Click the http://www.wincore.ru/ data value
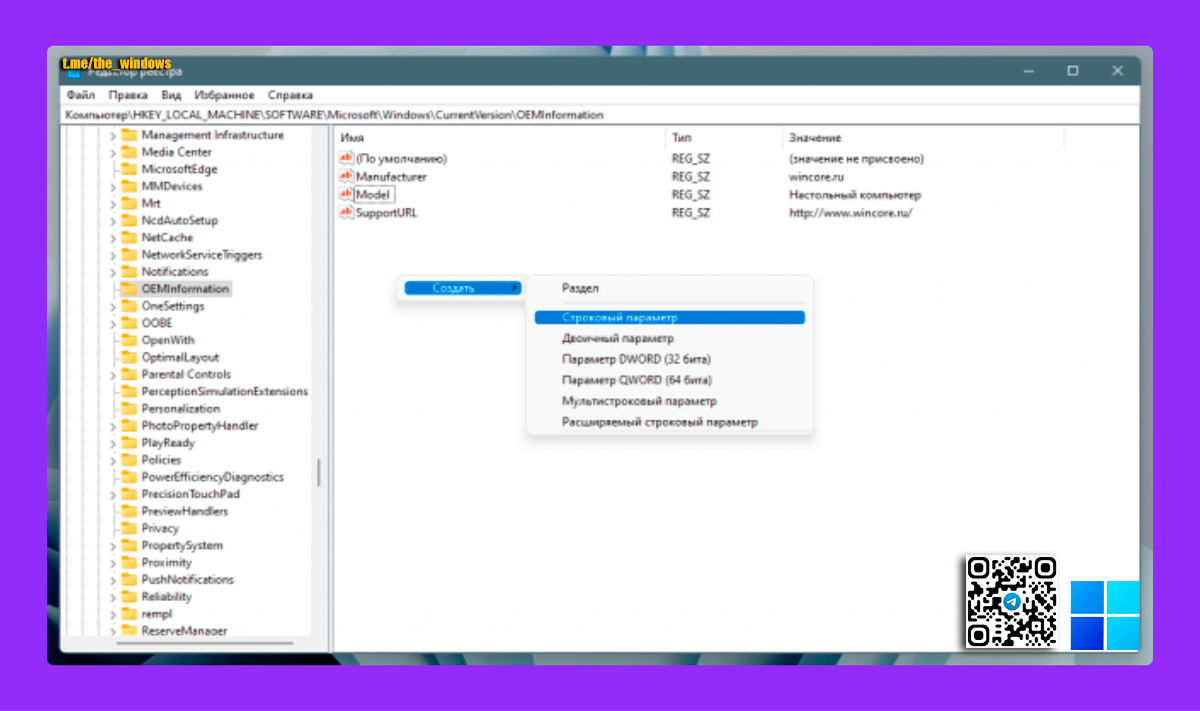The image size is (1200, 711). tap(850, 213)
